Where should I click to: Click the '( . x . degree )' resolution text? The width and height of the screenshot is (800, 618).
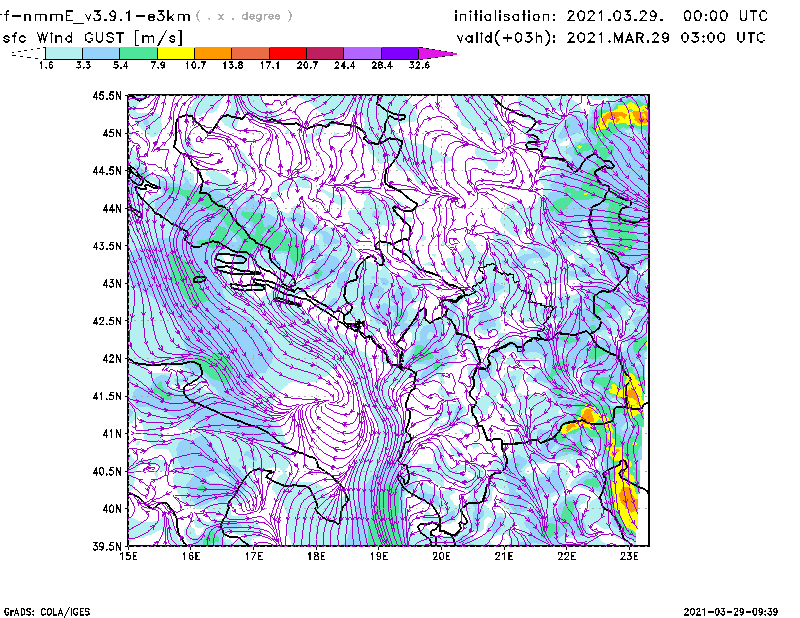coord(244,16)
